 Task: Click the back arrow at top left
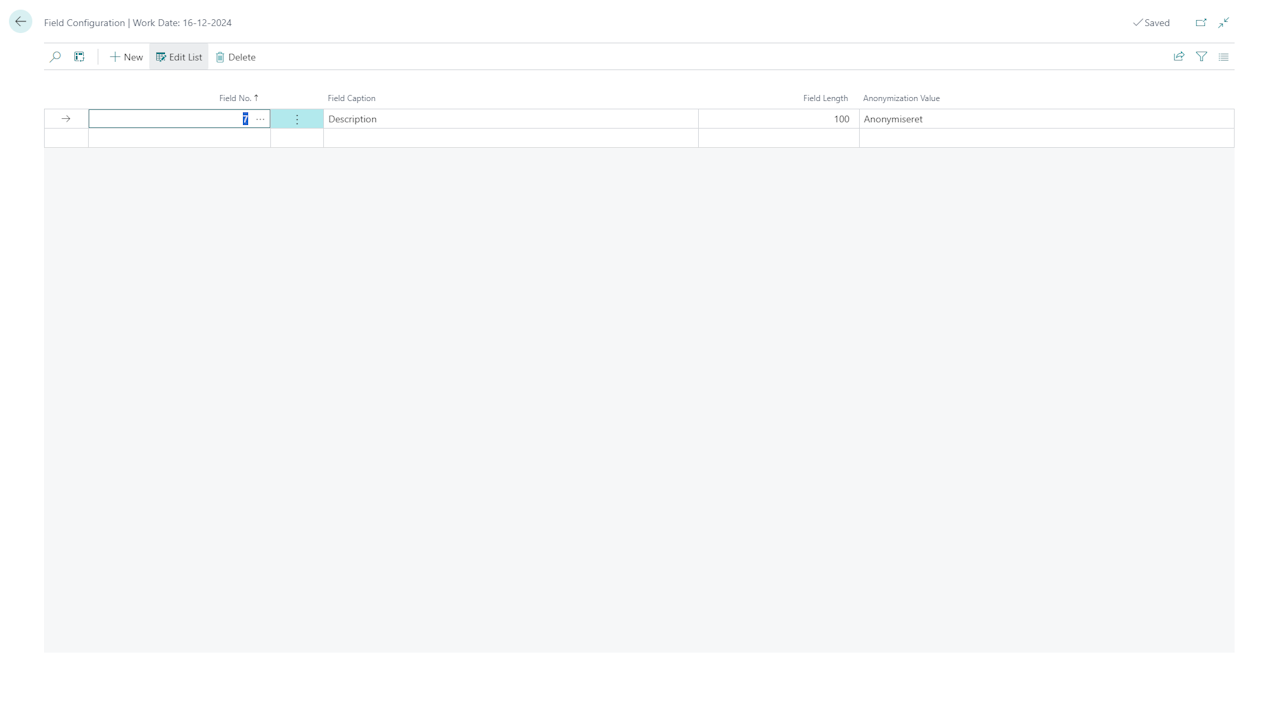click(20, 21)
